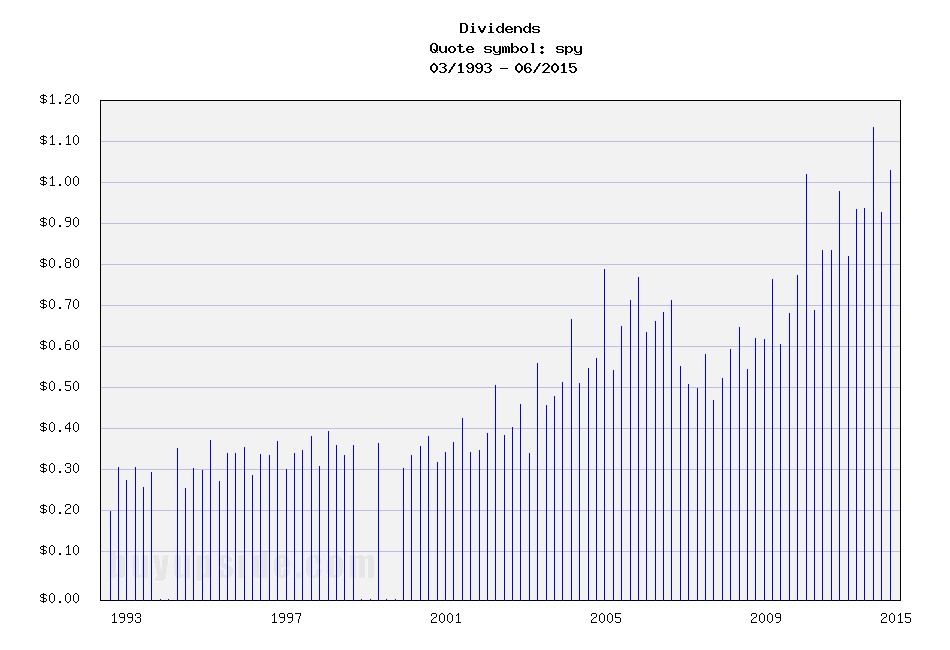The height and width of the screenshot is (650, 950).
Task: Click the $0.70 y-axis label
Action: click(x=59, y=305)
